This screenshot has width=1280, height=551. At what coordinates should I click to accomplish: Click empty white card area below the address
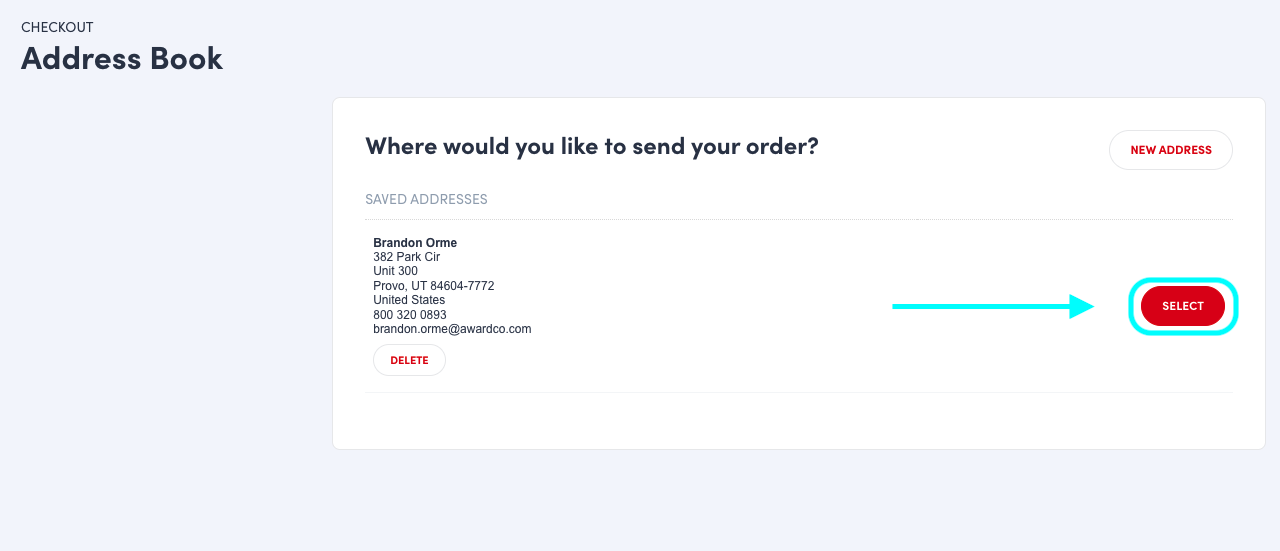[x=798, y=420]
